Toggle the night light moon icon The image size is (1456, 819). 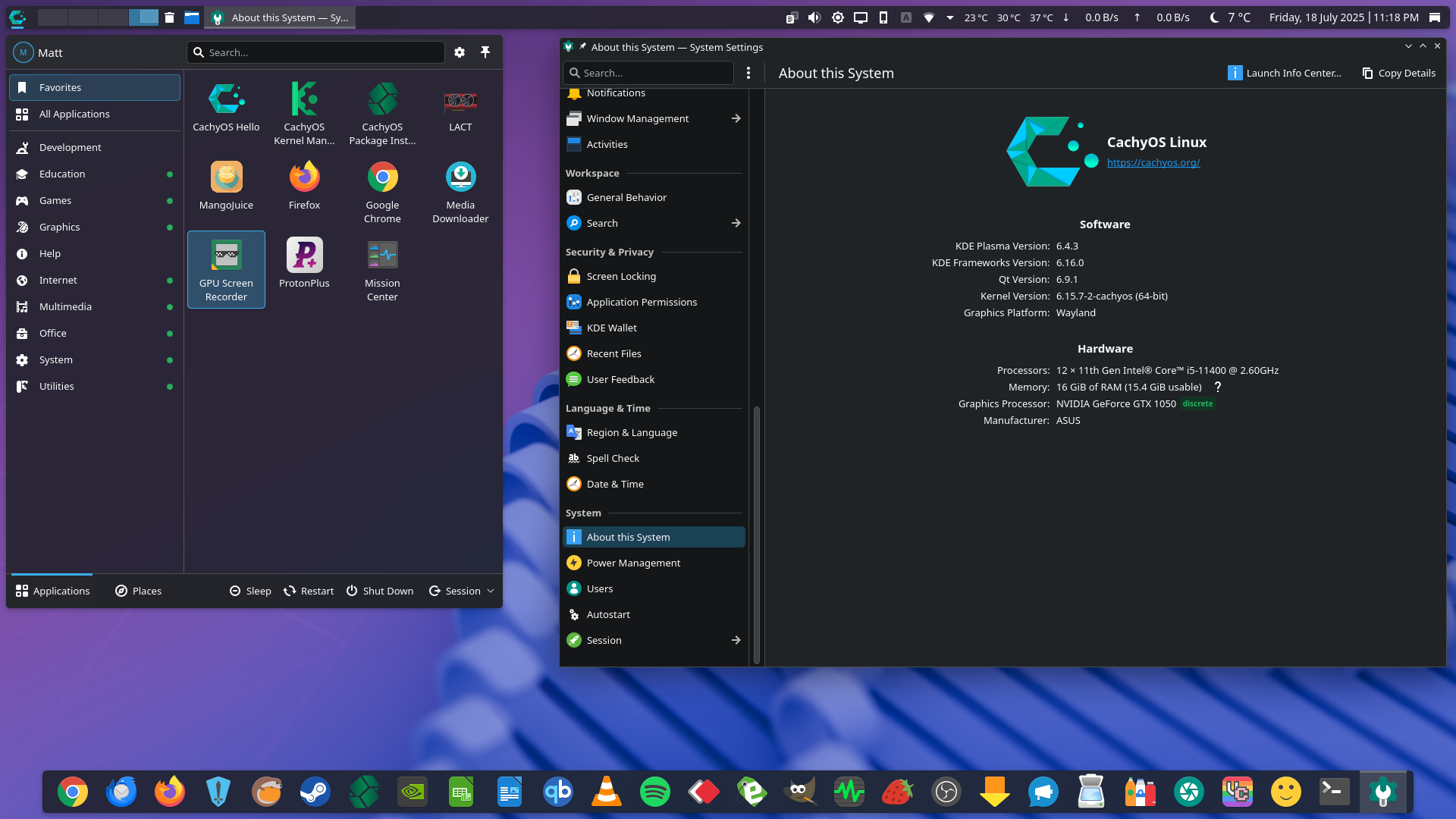(1214, 17)
